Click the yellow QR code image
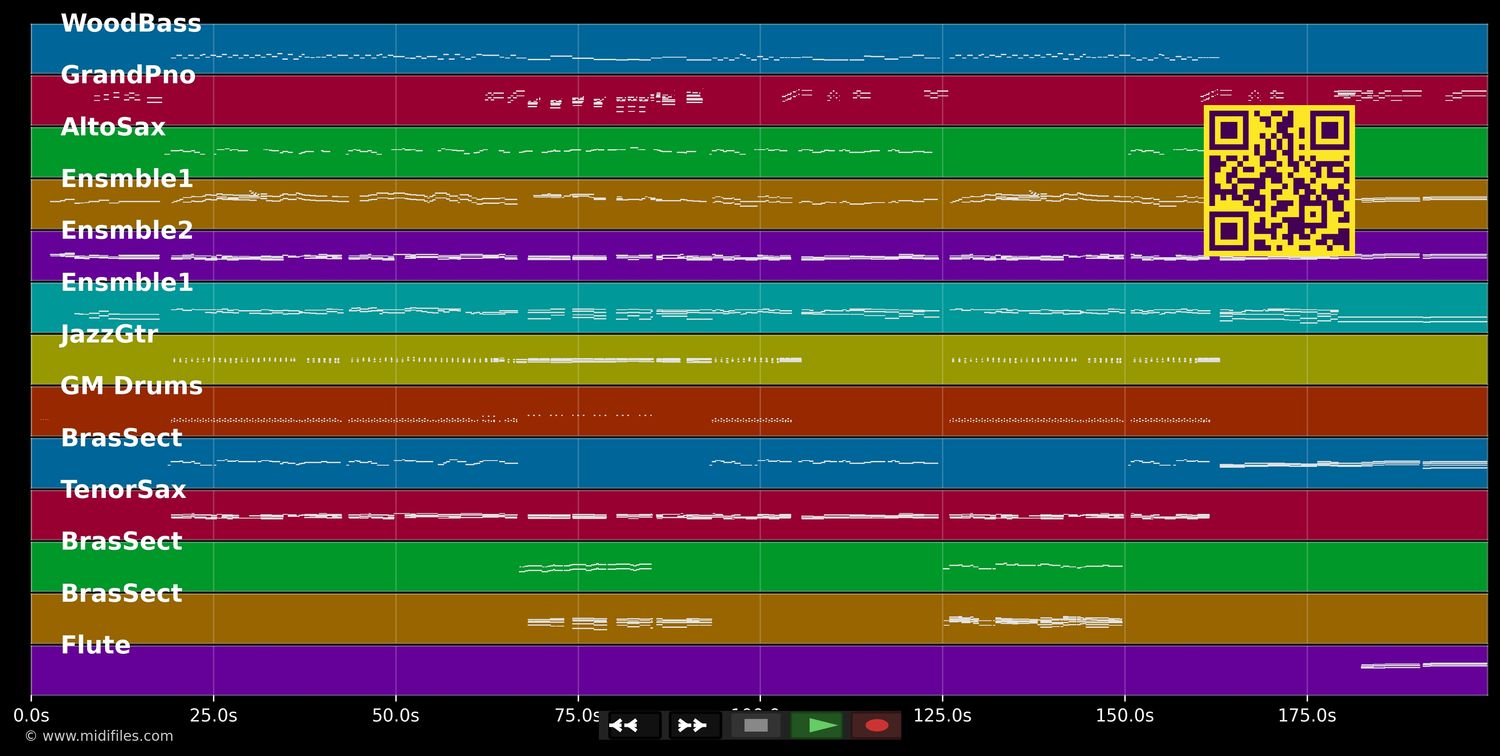Viewport: 1500px width, 756px height. [1279, 180]
